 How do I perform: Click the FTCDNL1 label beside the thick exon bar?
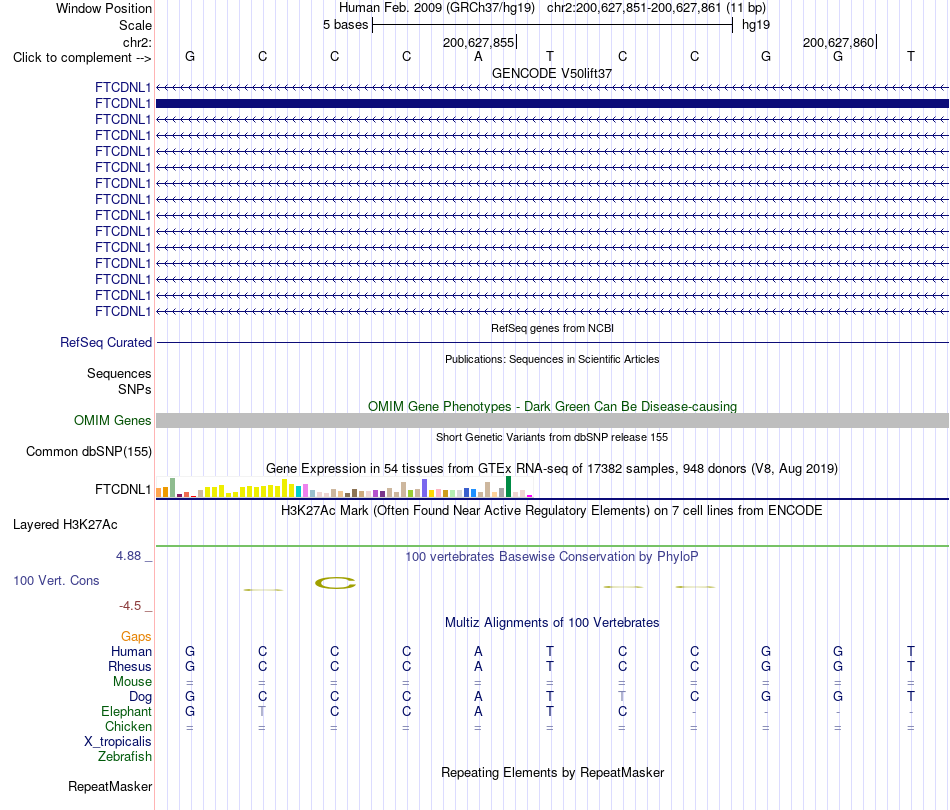click(x=122, y=104)
